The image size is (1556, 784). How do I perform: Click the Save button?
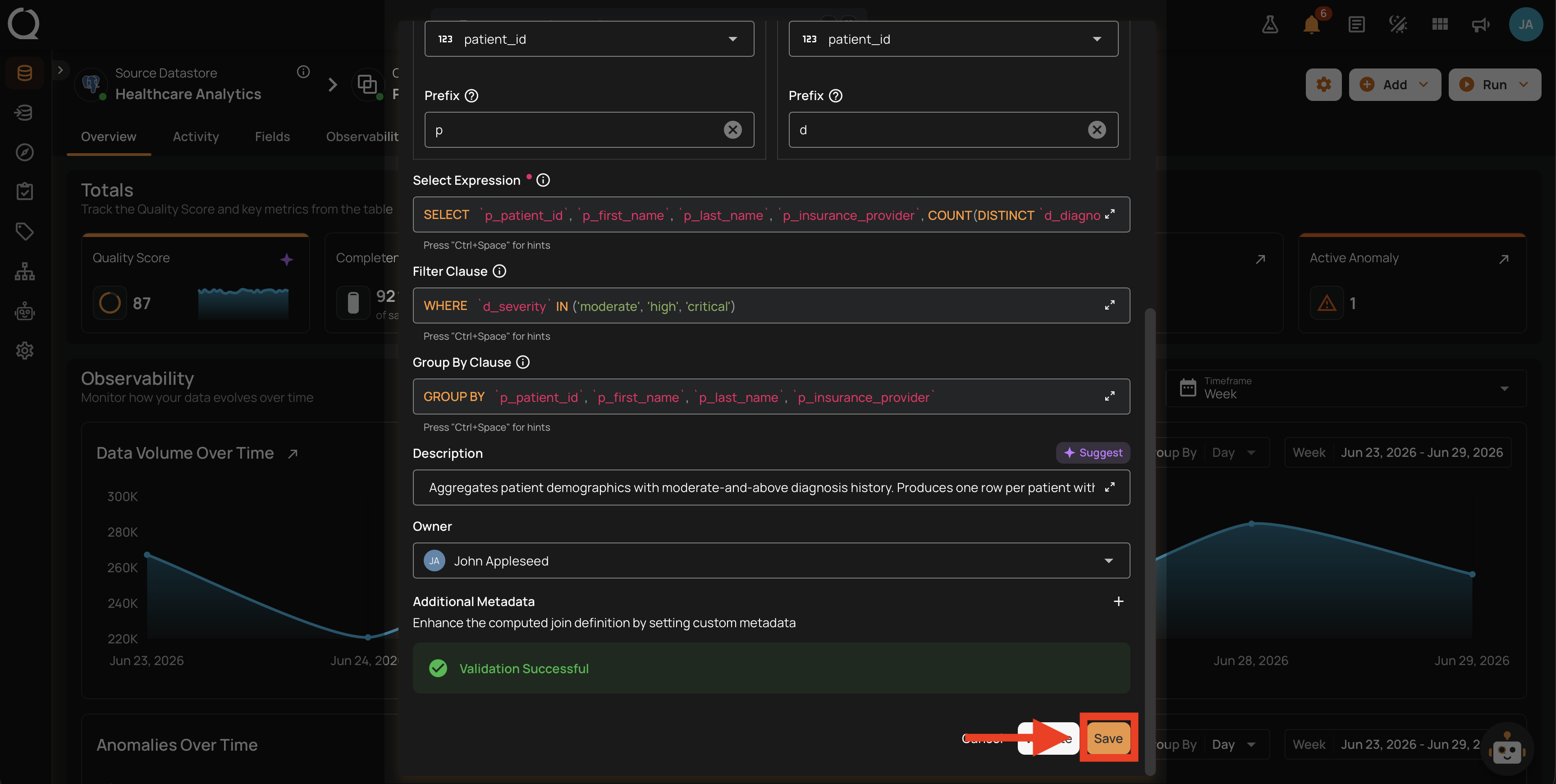pyautogui.click(x=1108, y=738)
